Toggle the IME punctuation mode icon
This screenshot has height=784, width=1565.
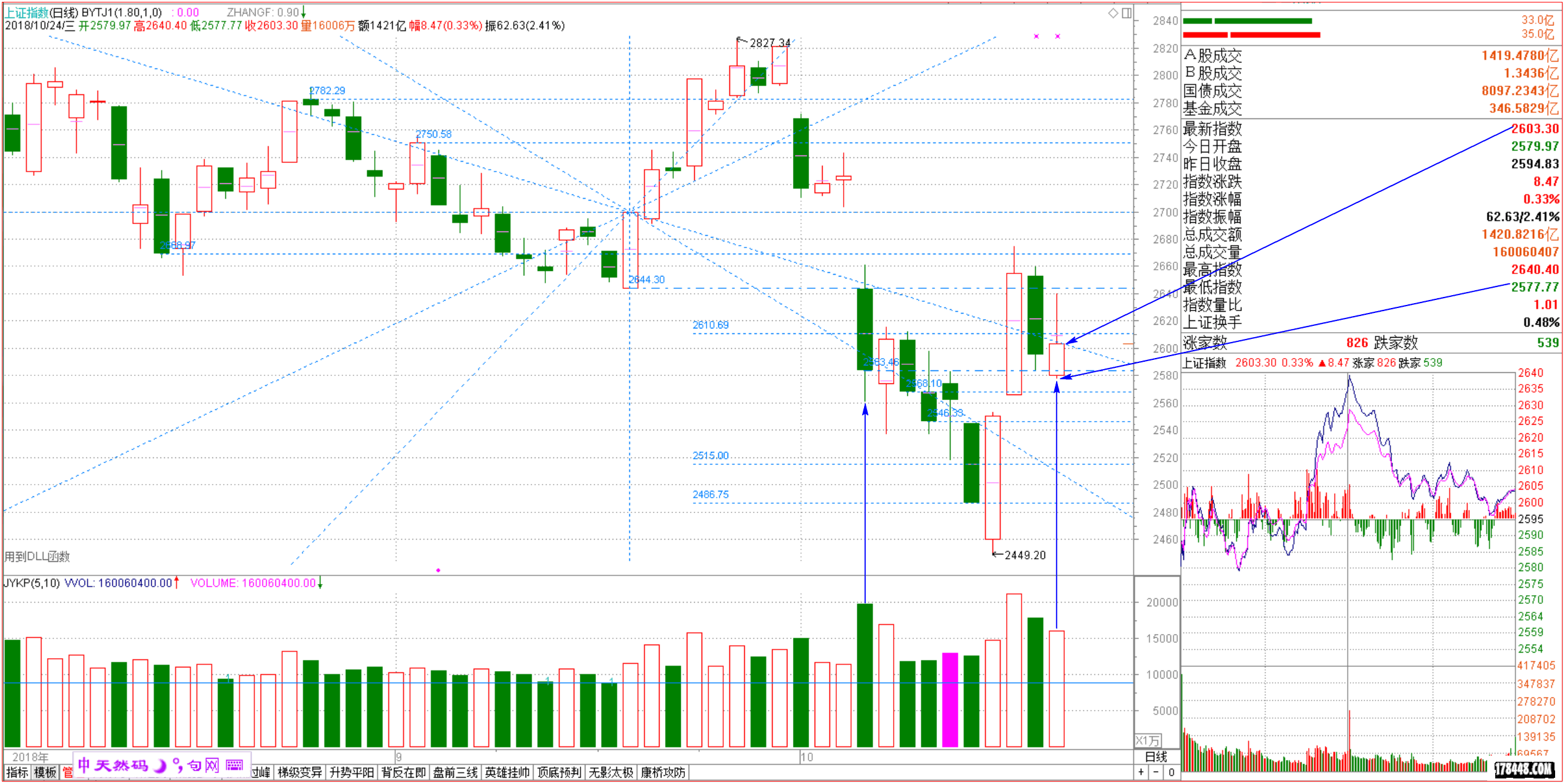(178, 766)
